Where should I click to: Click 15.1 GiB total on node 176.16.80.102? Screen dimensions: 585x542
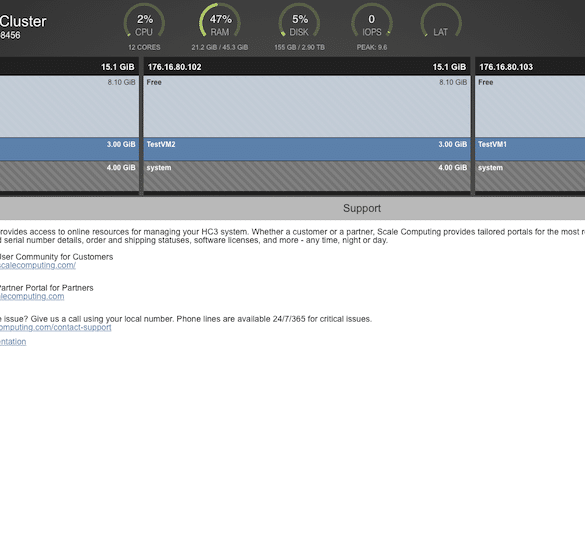(x=449, y=67)
